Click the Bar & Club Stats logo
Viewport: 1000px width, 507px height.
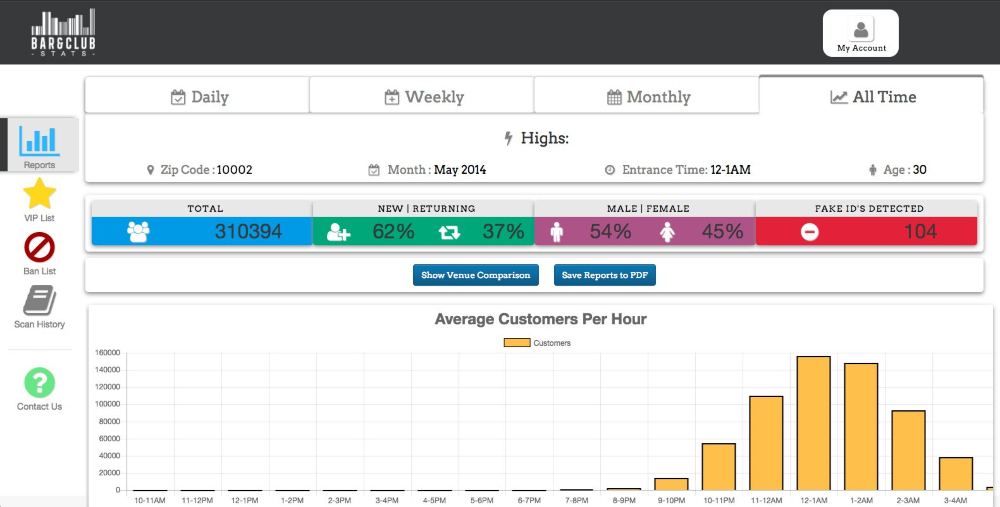[x=63, y=32]
